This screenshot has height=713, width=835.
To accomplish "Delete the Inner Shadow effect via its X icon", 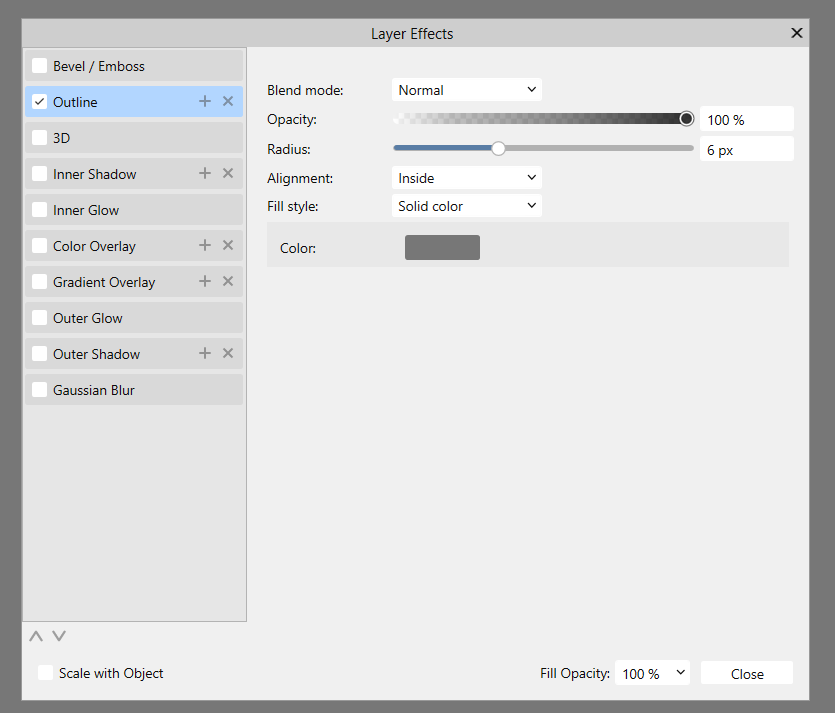I will [227, 173].
